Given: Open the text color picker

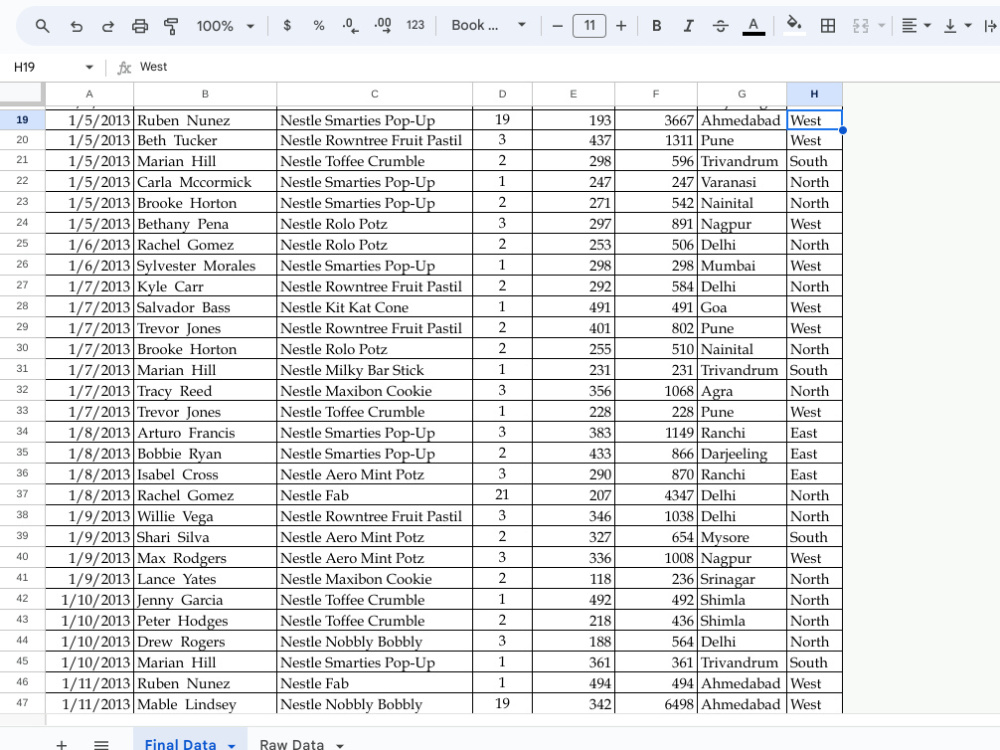Looking at the screenshot, I should pyautogui.click(x=753, y=26).
